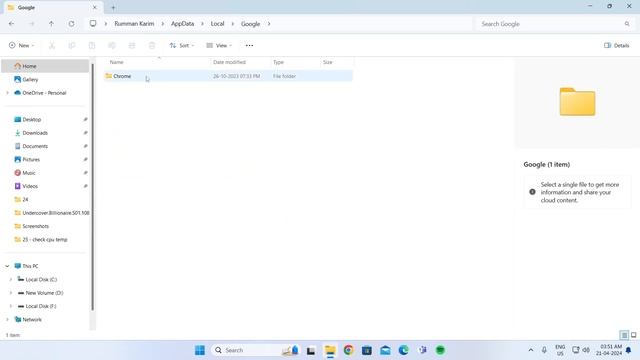
Task: Open Microsoft Edge from the taskbar
Action: pyautogui.click(x=404, y=350)
